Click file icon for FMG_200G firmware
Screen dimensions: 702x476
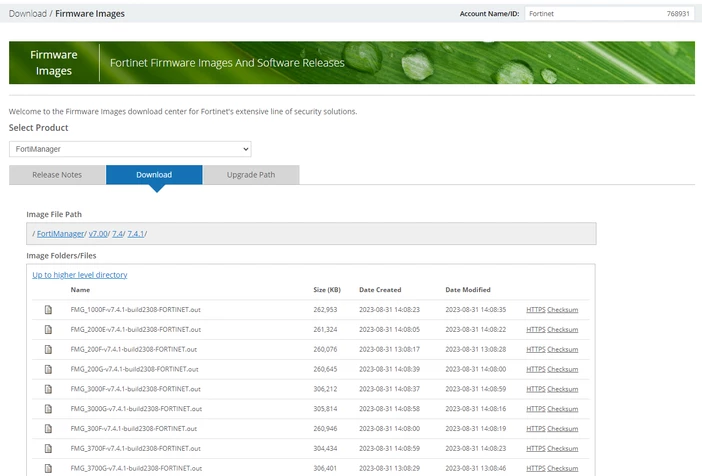pyautogui.click(x=48, y=369)
